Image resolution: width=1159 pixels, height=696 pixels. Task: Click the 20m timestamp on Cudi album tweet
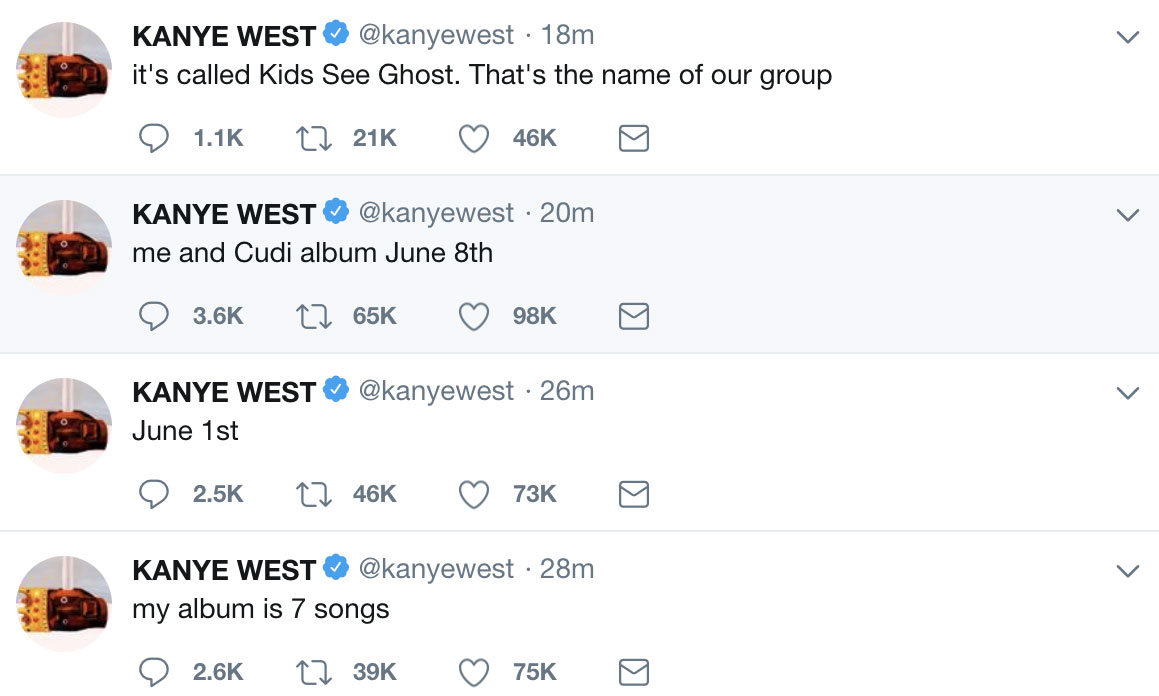coord(567,214)
